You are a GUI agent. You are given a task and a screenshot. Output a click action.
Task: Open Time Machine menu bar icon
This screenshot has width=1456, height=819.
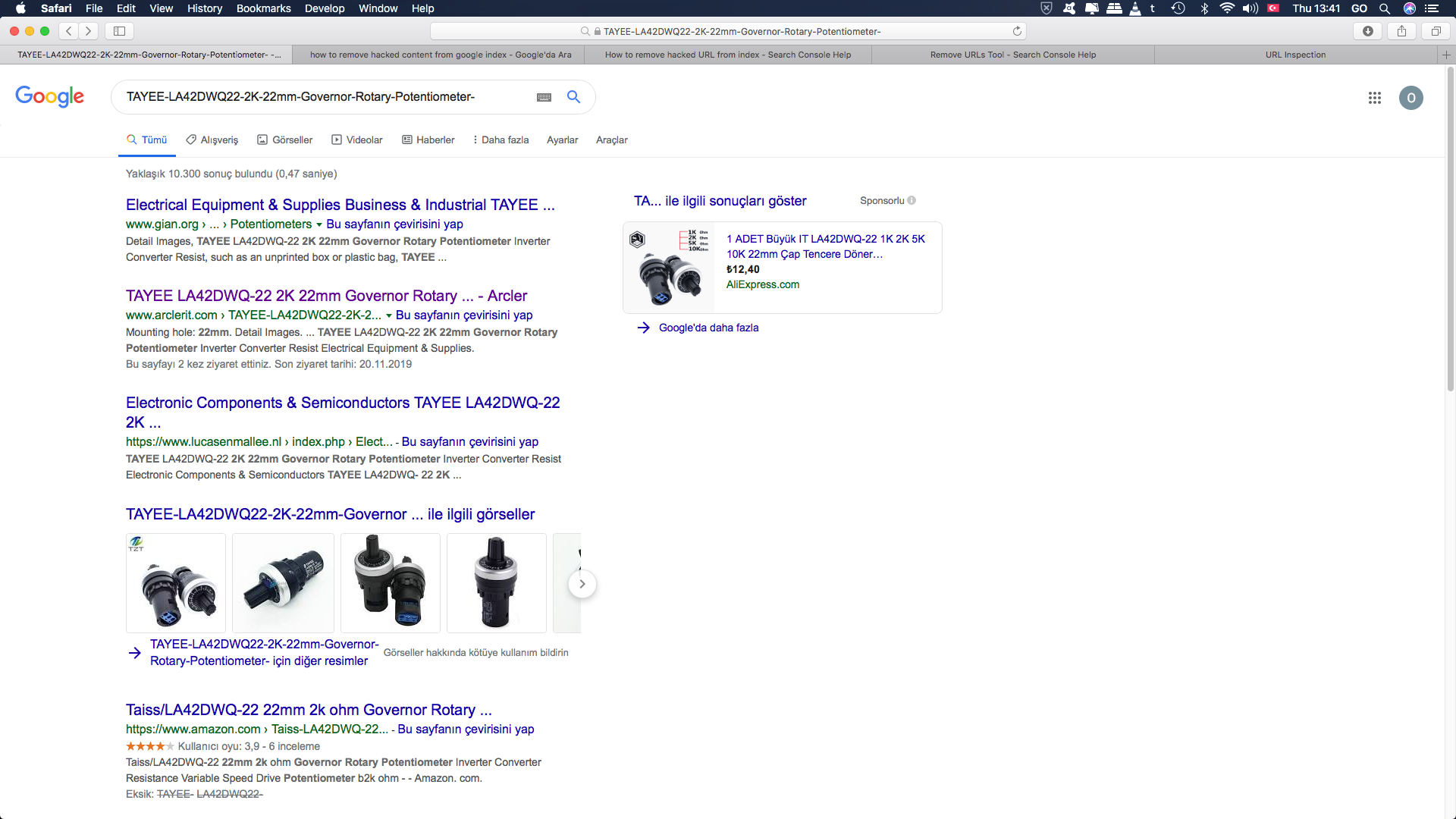pos(1178,8)
